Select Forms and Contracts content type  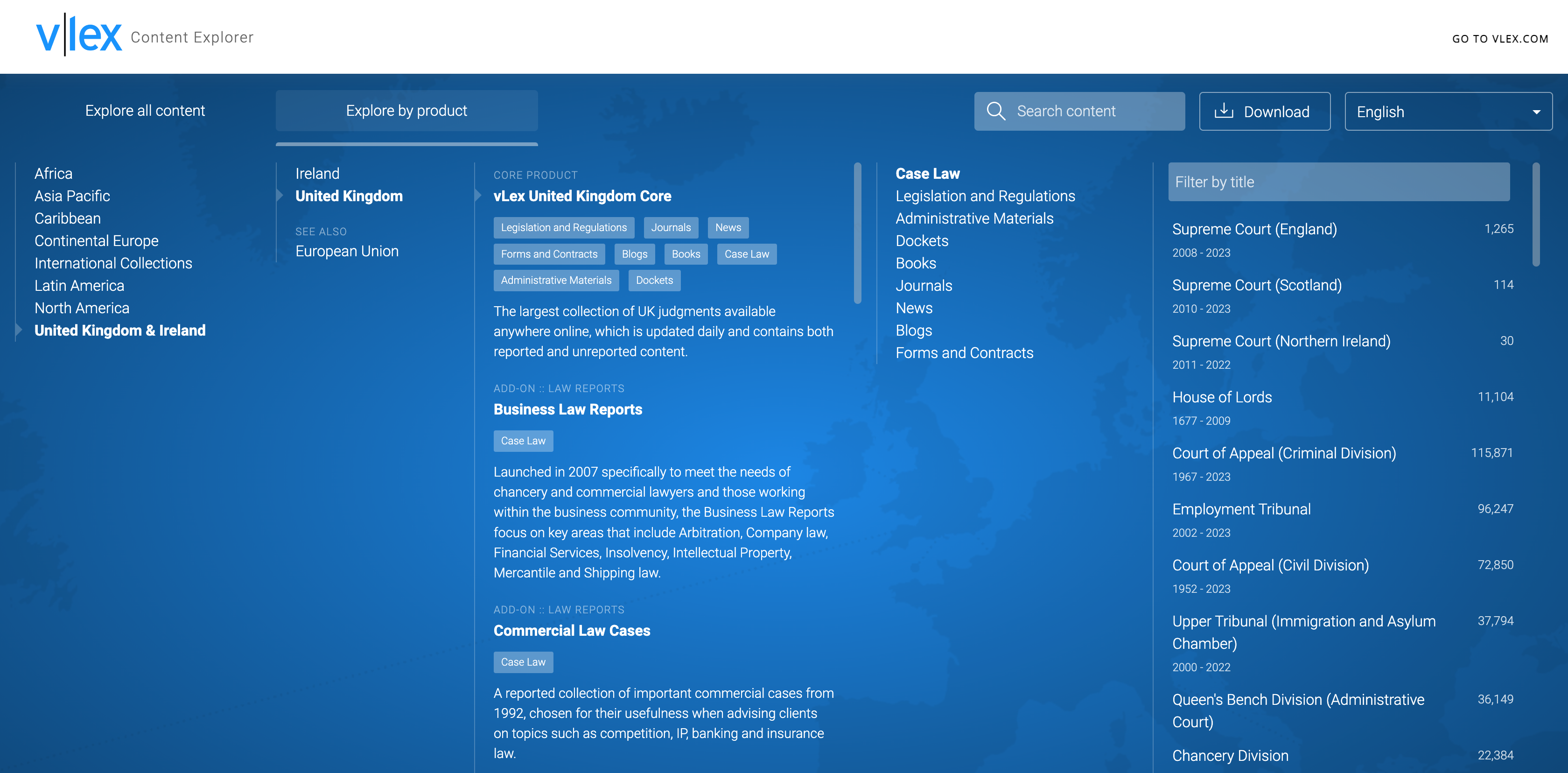964,353
